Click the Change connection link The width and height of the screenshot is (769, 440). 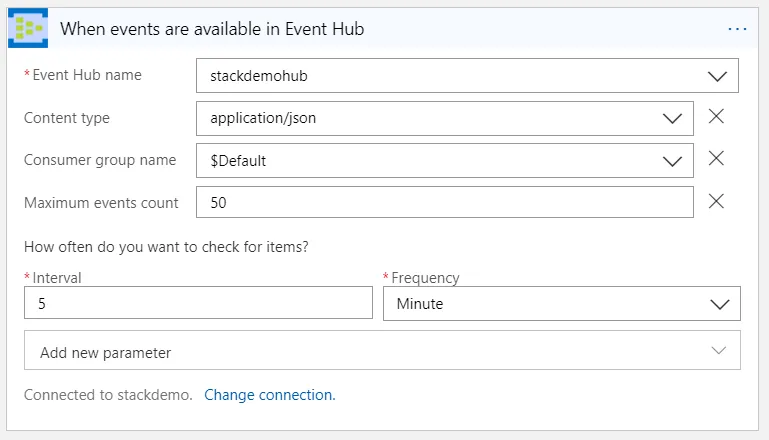click(x=269, y=395)
